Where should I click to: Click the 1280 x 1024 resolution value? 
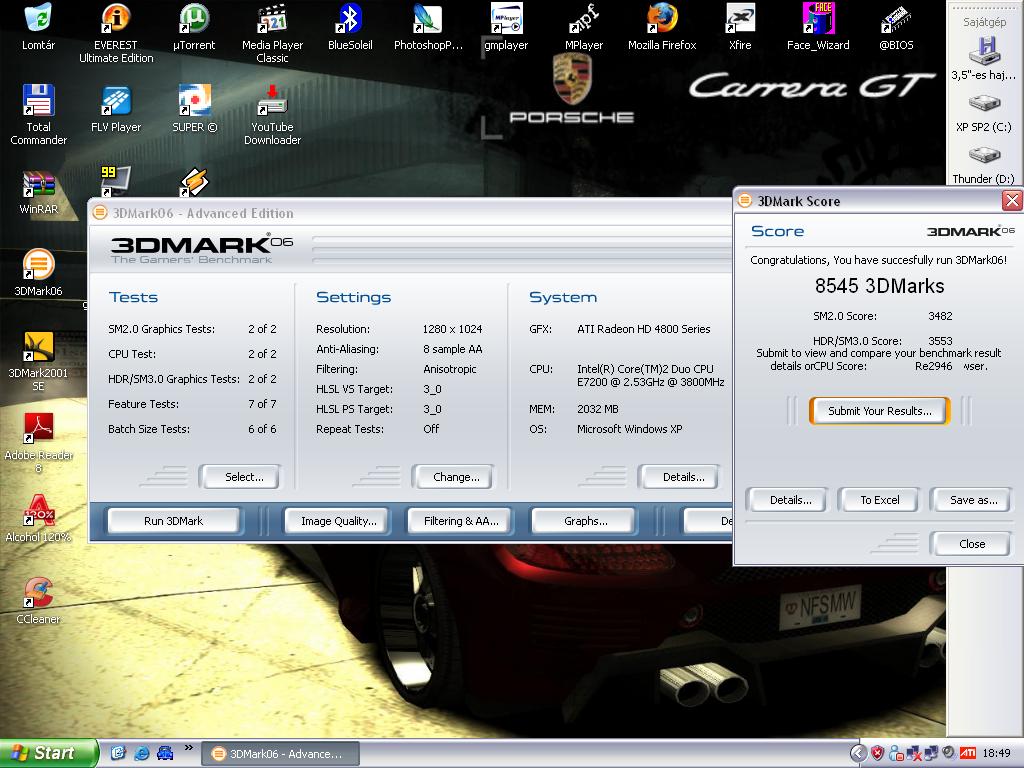[452, 329]
